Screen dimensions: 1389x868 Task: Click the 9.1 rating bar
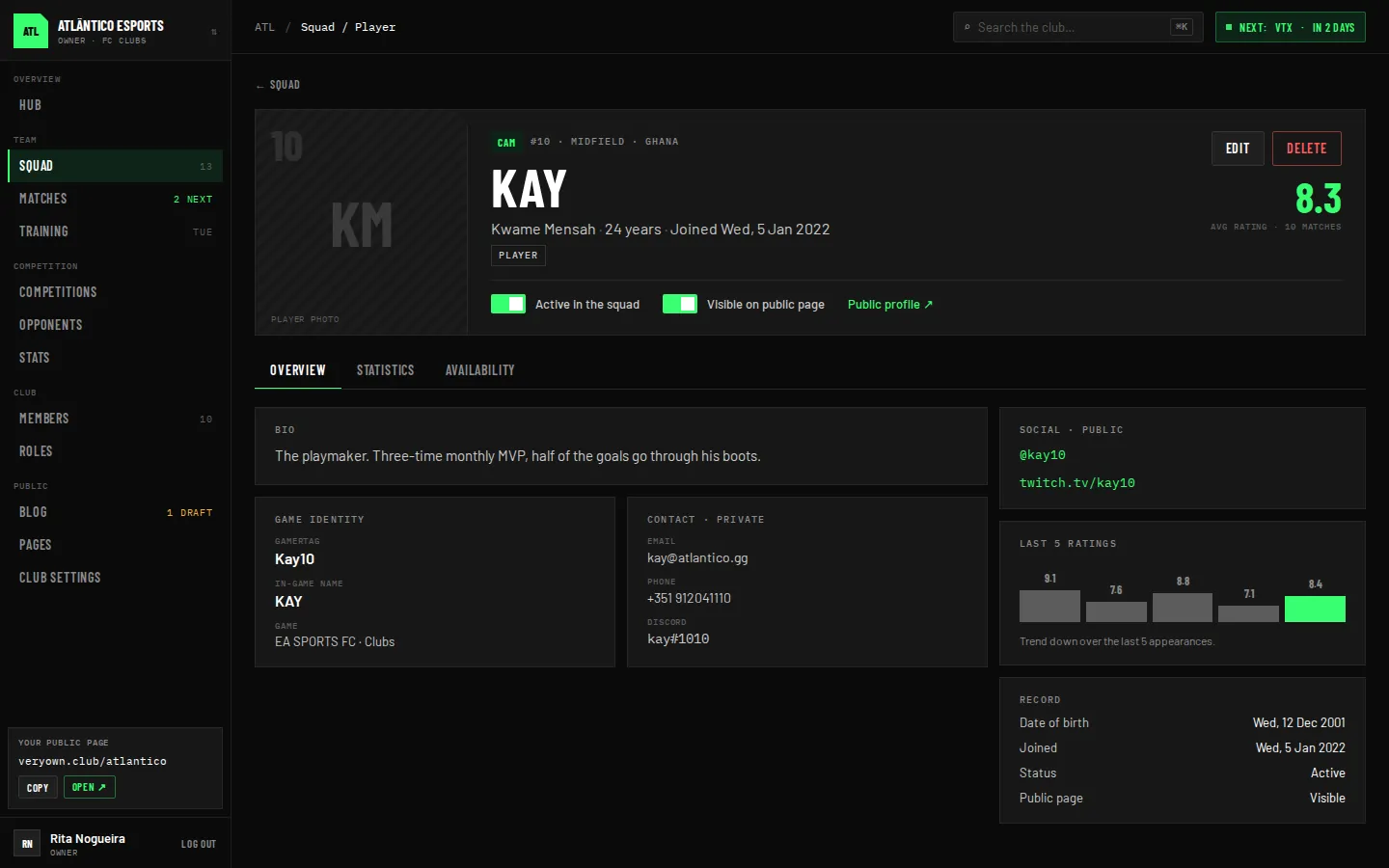pos(1049,606)
